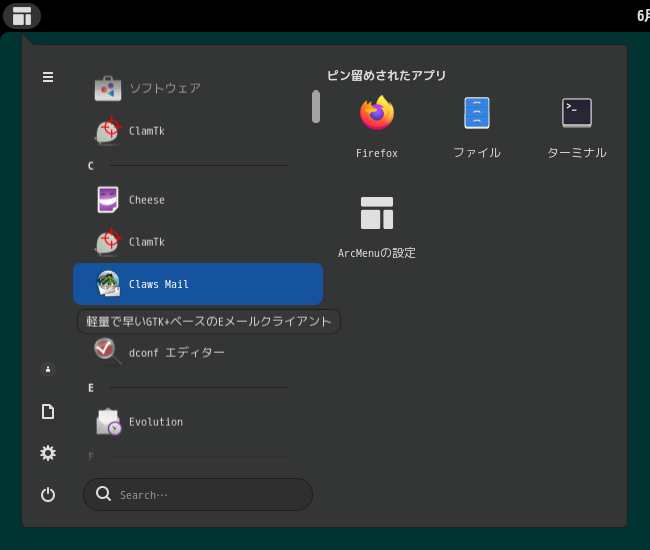Launch the Cheese webcam app
650x550 pixels.
[x=198, y=200]
